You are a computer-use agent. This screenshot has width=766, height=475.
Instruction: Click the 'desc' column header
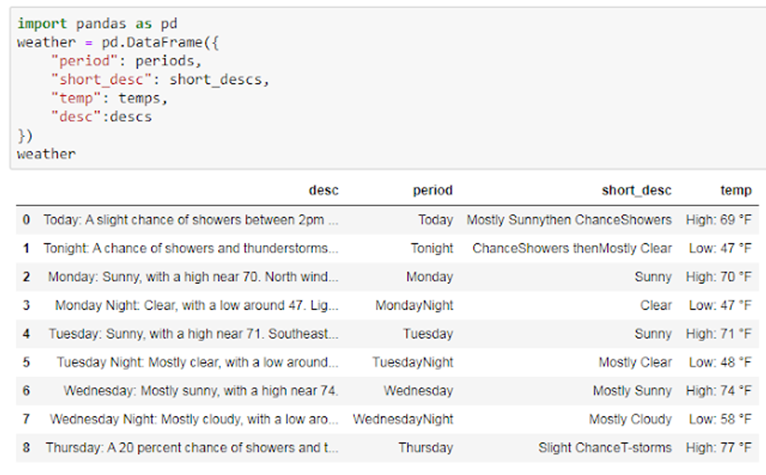point(323,190)
